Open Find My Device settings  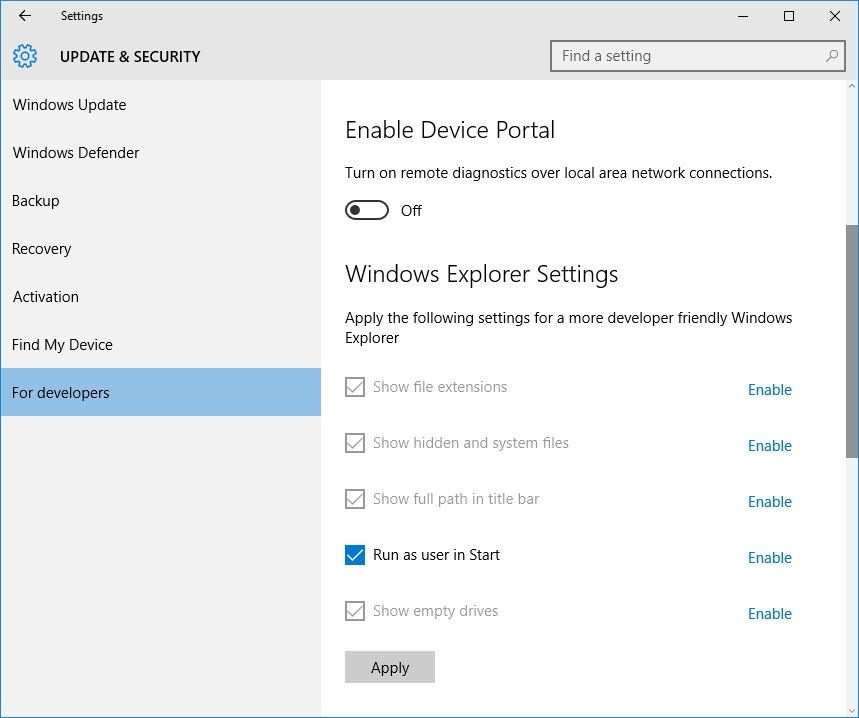[x=62, y=344]
